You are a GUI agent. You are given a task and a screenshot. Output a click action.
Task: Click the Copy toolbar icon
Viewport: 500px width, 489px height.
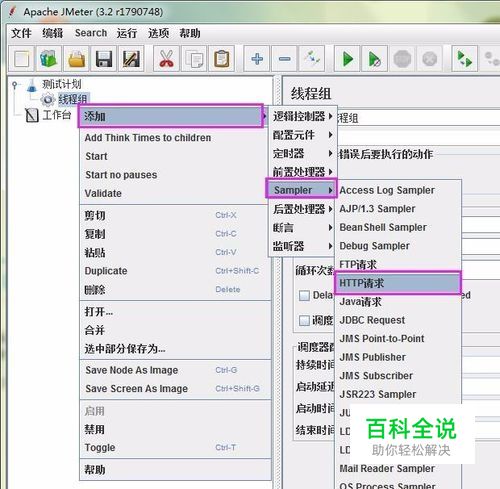pos(194,59)
